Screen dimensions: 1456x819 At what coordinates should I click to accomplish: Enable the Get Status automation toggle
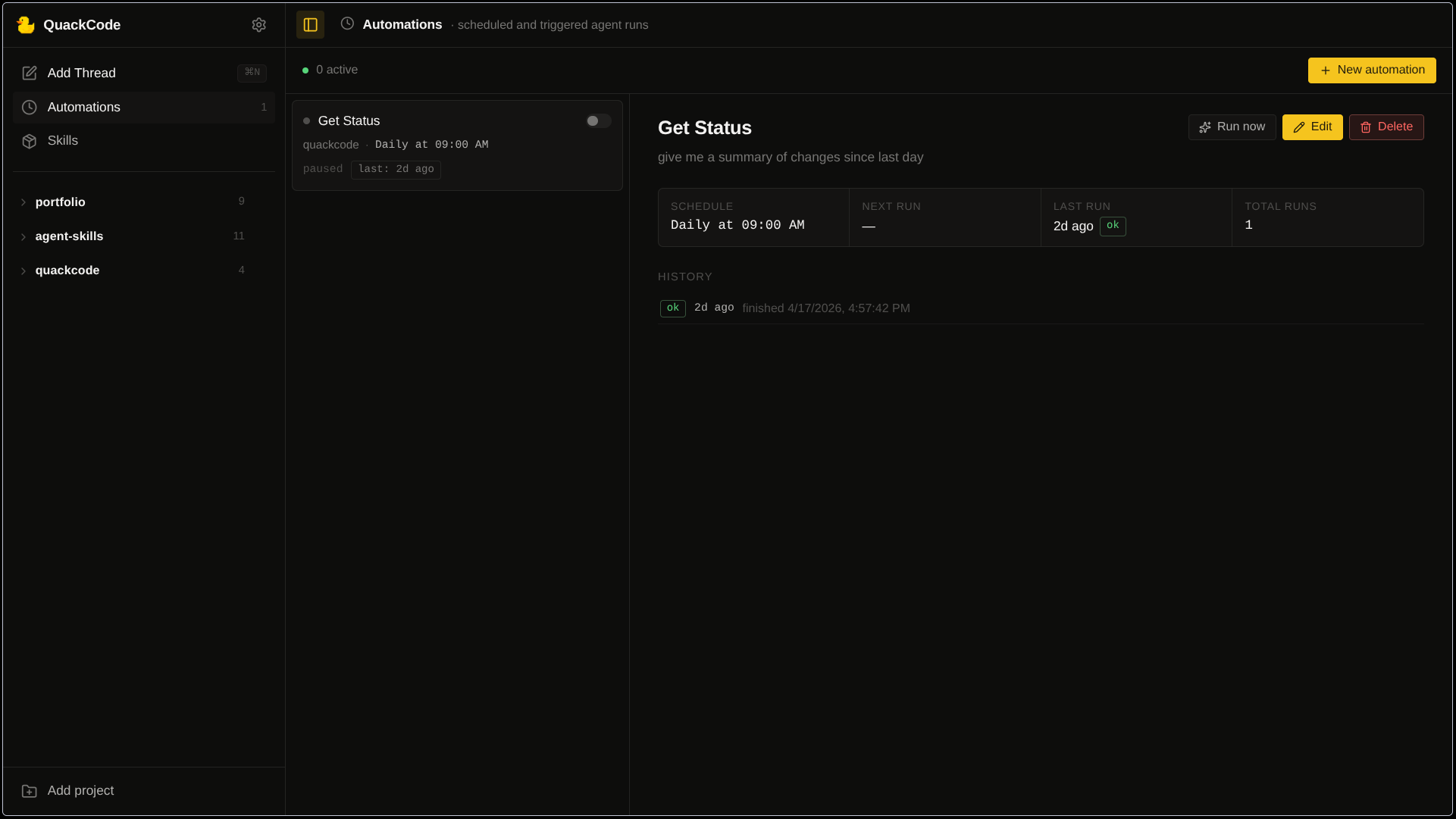click(597, 120)
